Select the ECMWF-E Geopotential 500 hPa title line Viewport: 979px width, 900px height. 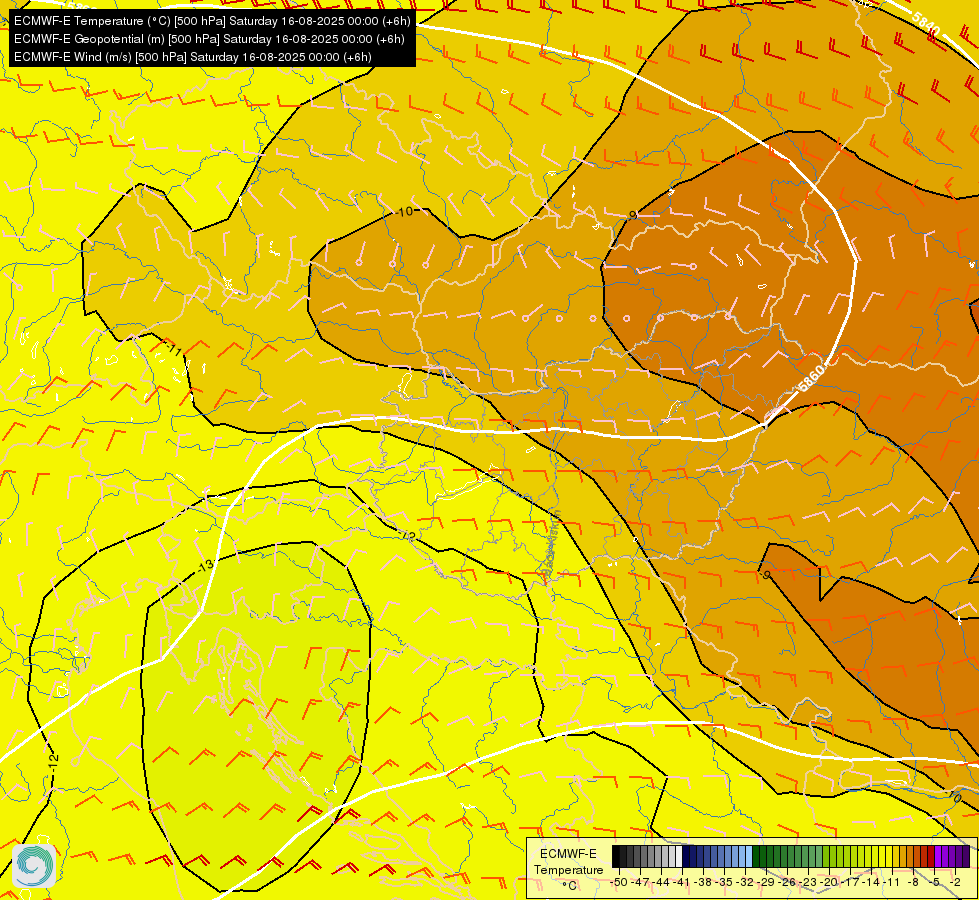(209, 39)
